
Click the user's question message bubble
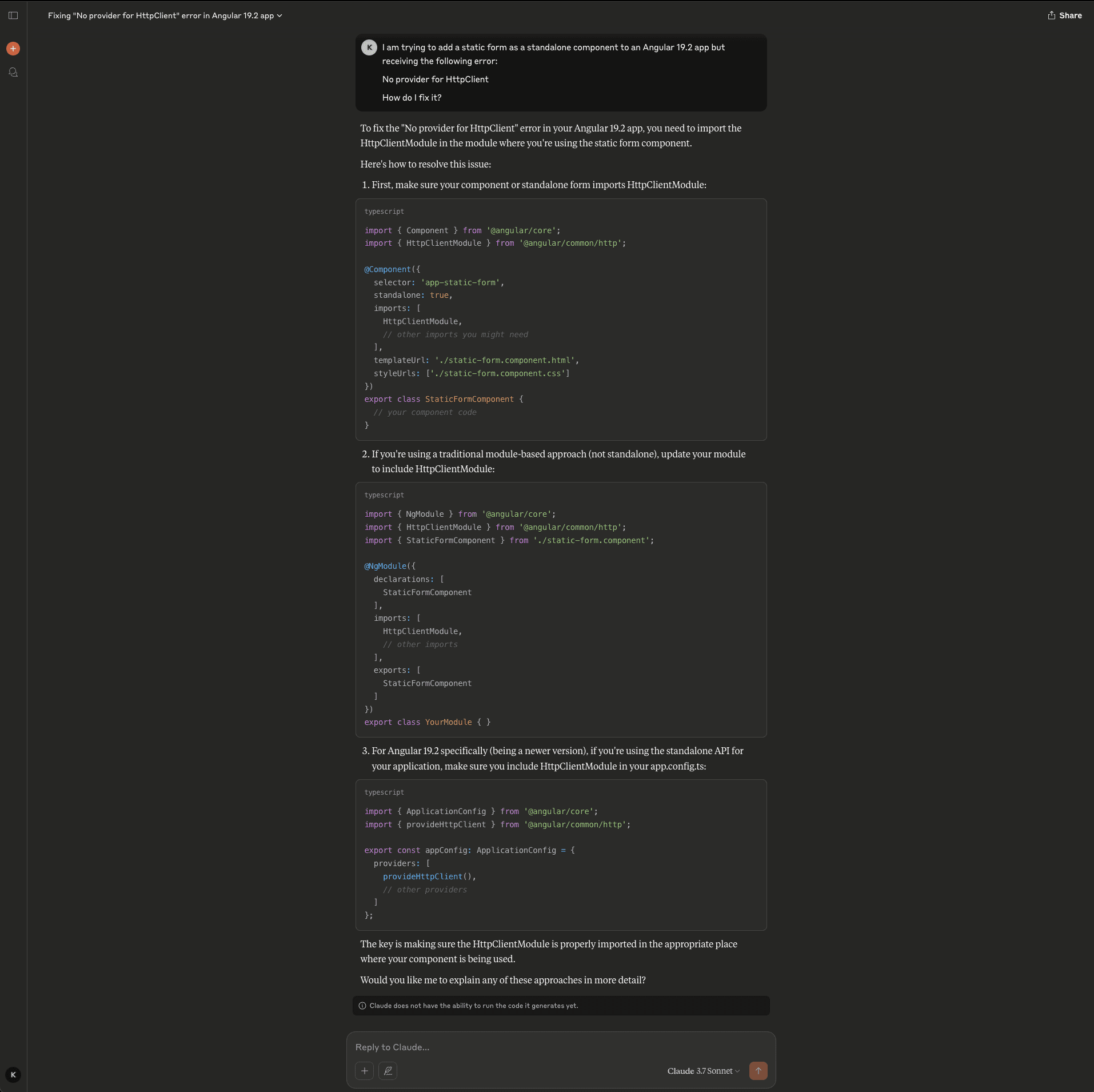561,73
